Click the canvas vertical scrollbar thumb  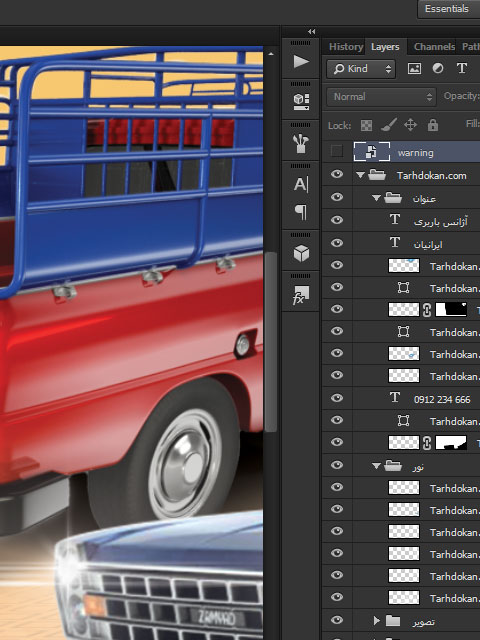271,341
